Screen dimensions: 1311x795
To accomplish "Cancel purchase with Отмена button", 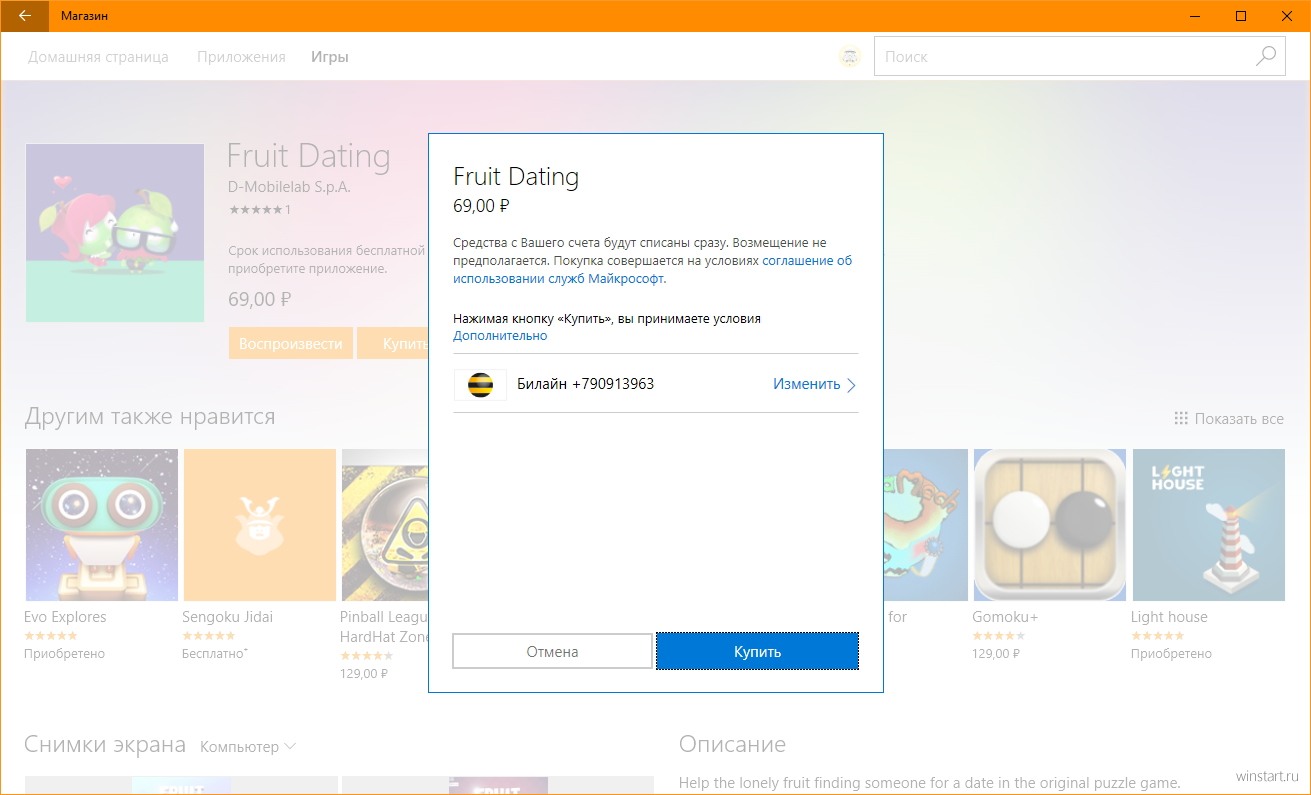I will (552, 651).
